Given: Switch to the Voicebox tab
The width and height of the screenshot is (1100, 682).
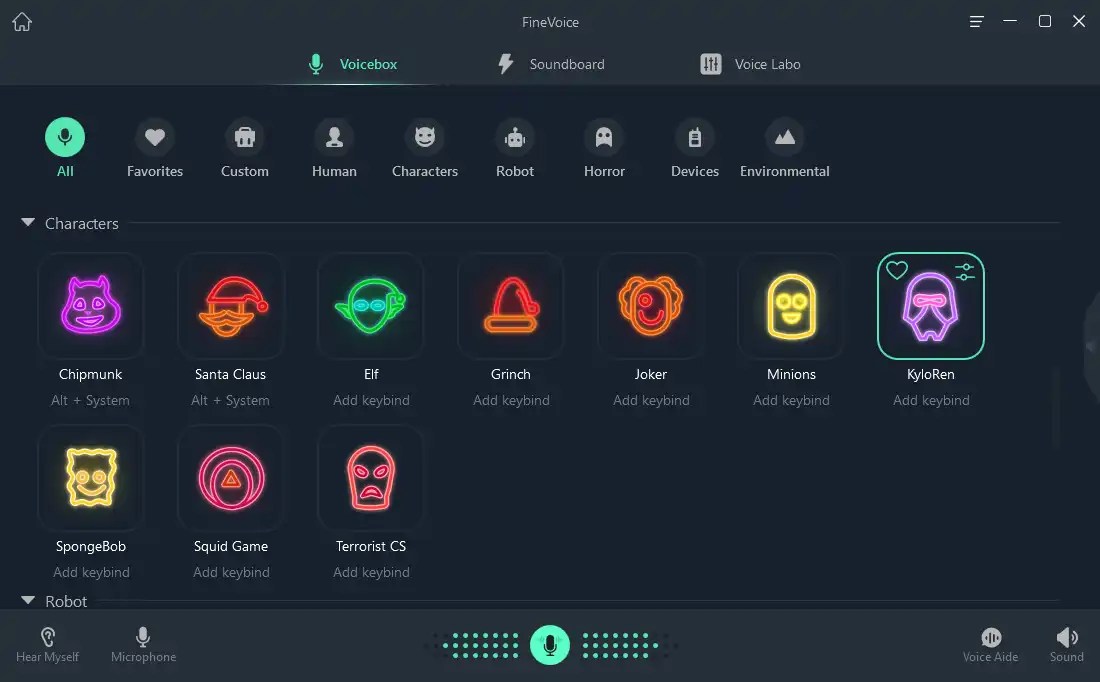Looking at the screenshot, I should click(x=353, y=64).
